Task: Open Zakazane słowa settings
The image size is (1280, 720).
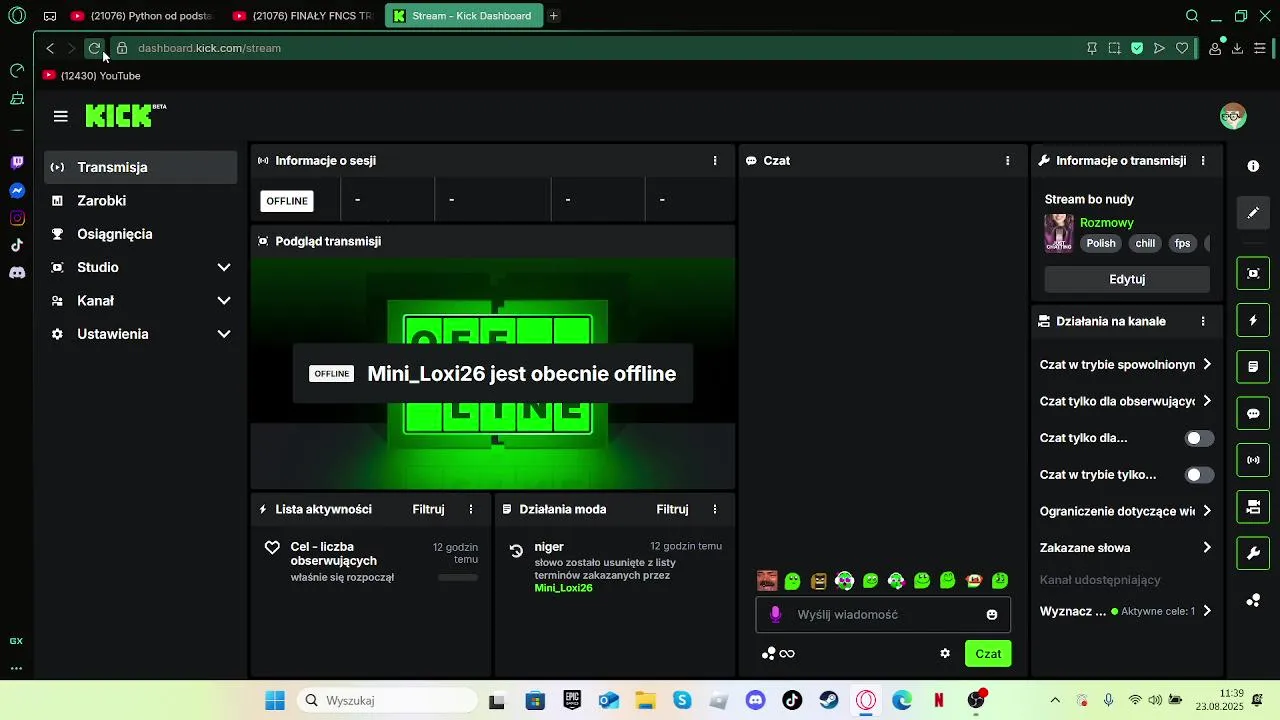Action: coord(1126,548)
